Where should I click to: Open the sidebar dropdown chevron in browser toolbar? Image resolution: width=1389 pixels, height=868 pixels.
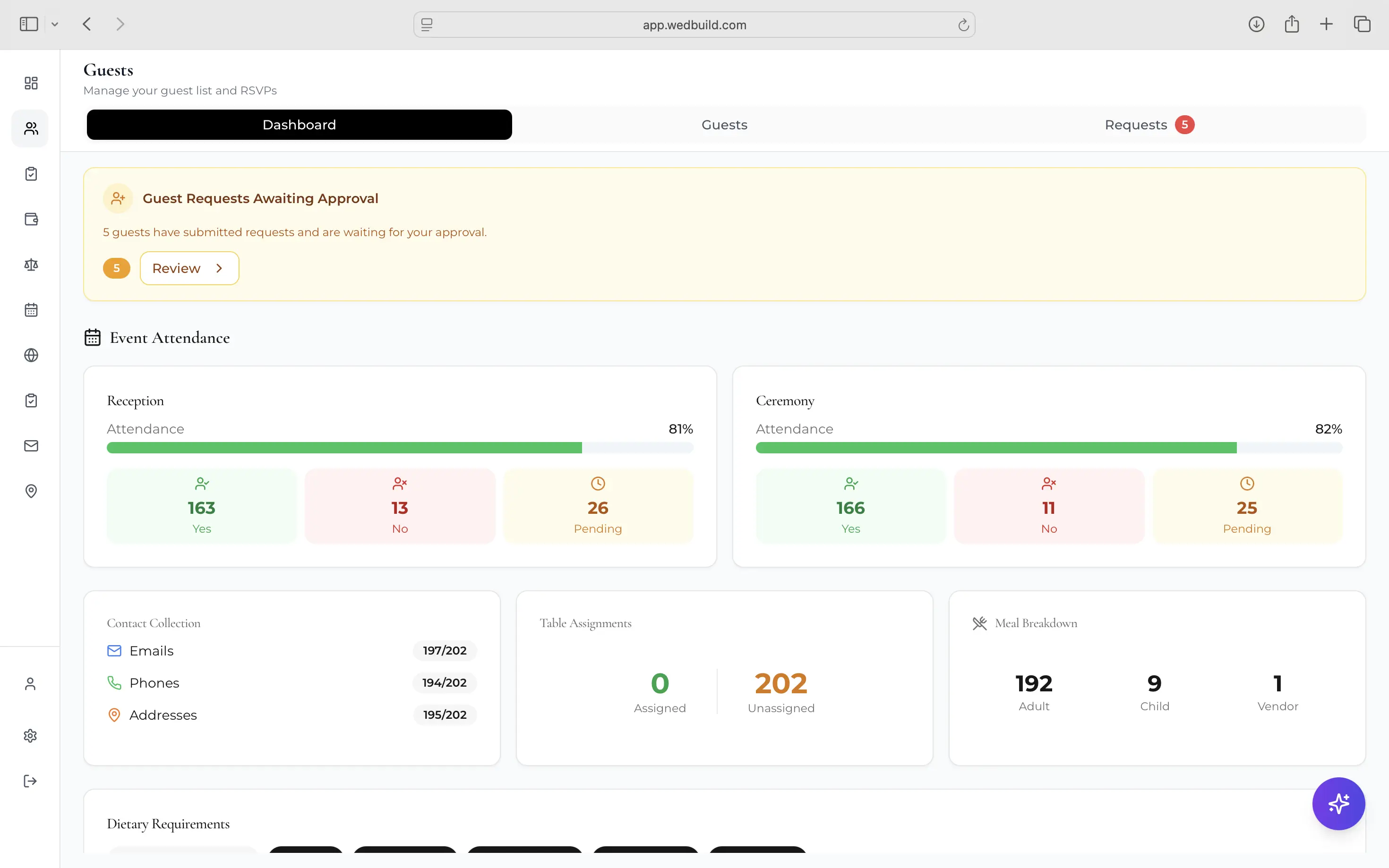54,24
